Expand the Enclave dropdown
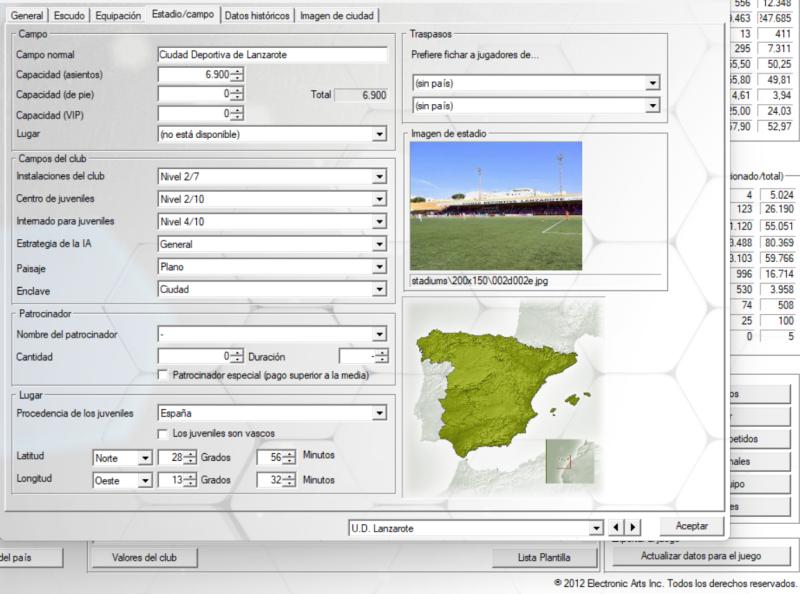 pyautogui.click(x=379, y=289)
